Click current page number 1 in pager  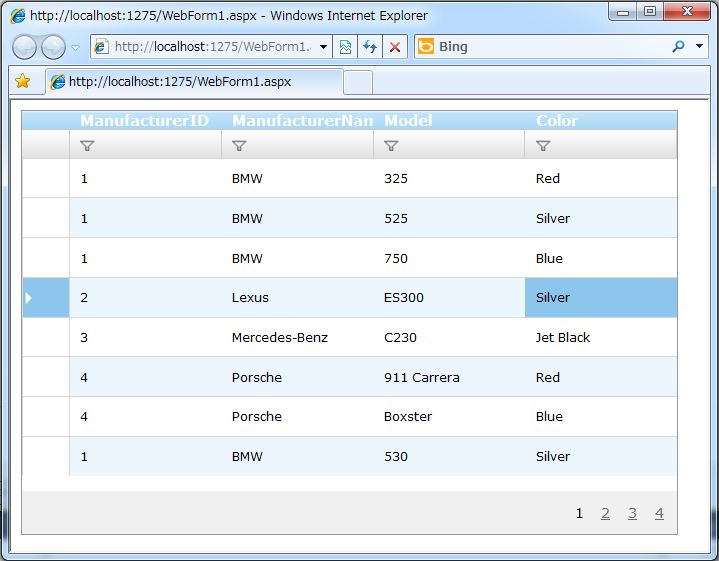579,513
